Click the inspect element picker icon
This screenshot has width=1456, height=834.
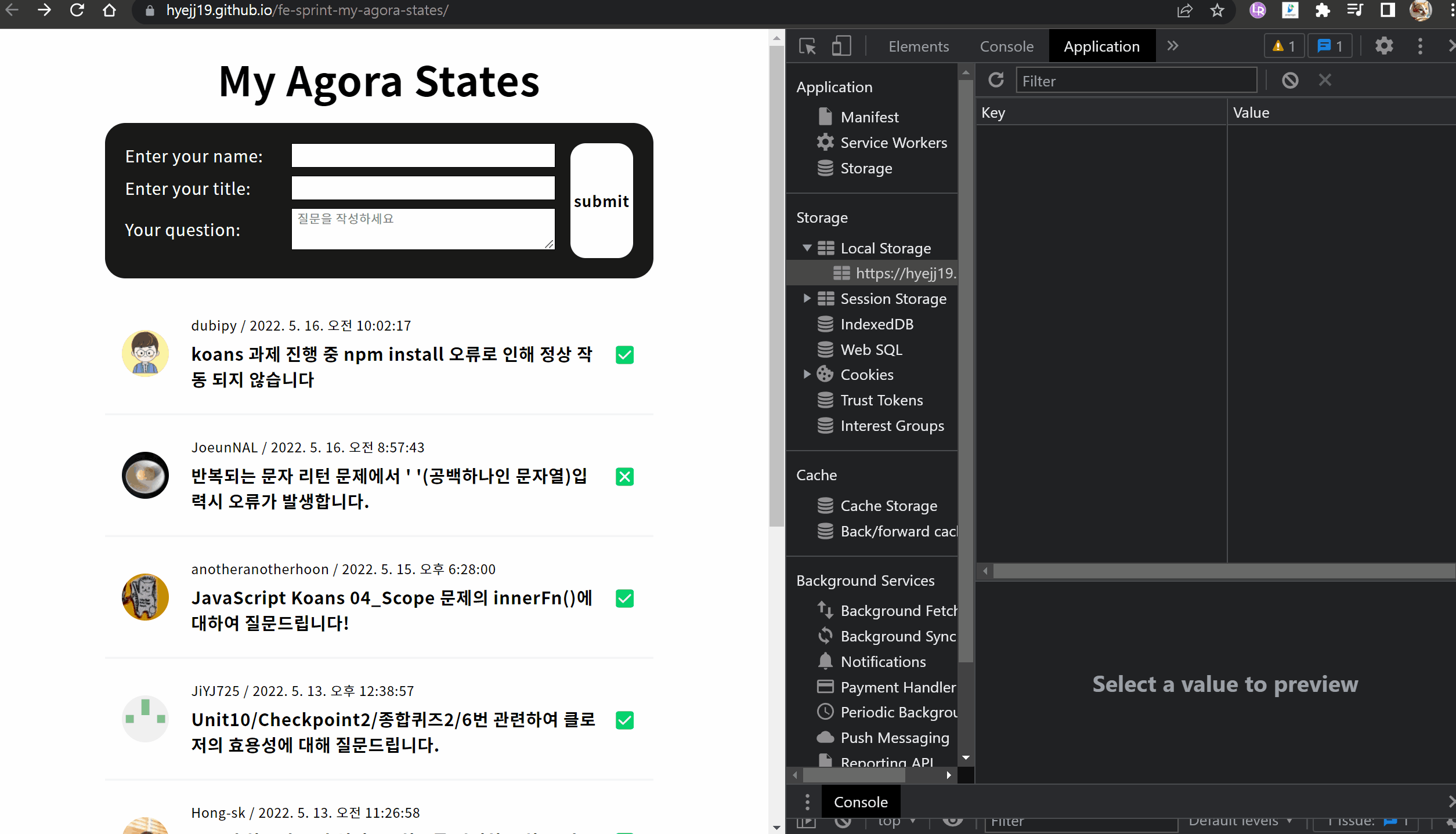pyautogui.click(x=807, y=46)
